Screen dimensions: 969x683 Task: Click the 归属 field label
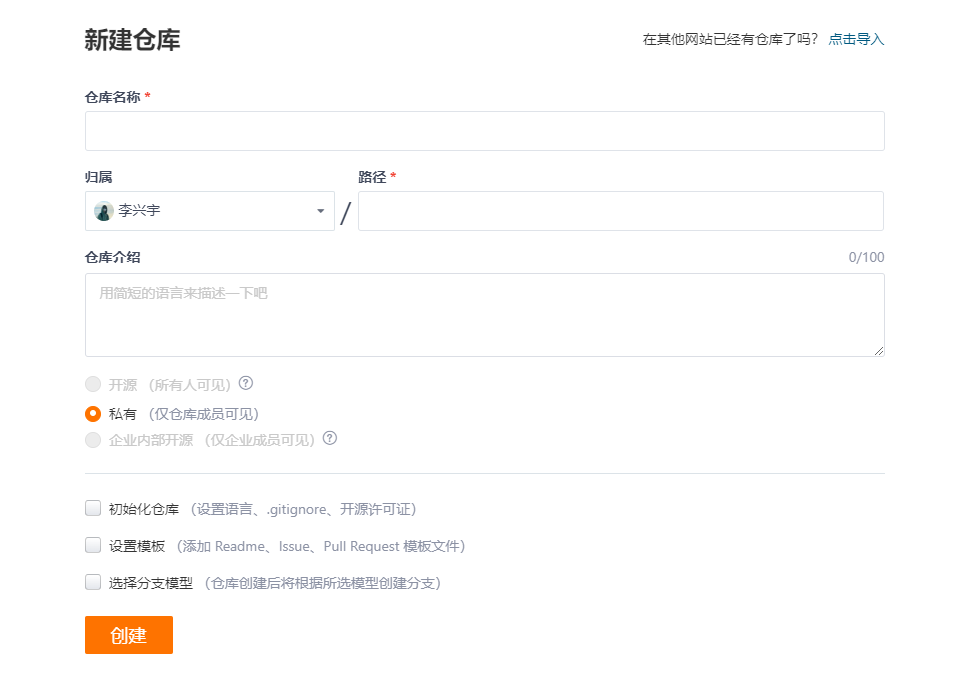coord(98,177)
